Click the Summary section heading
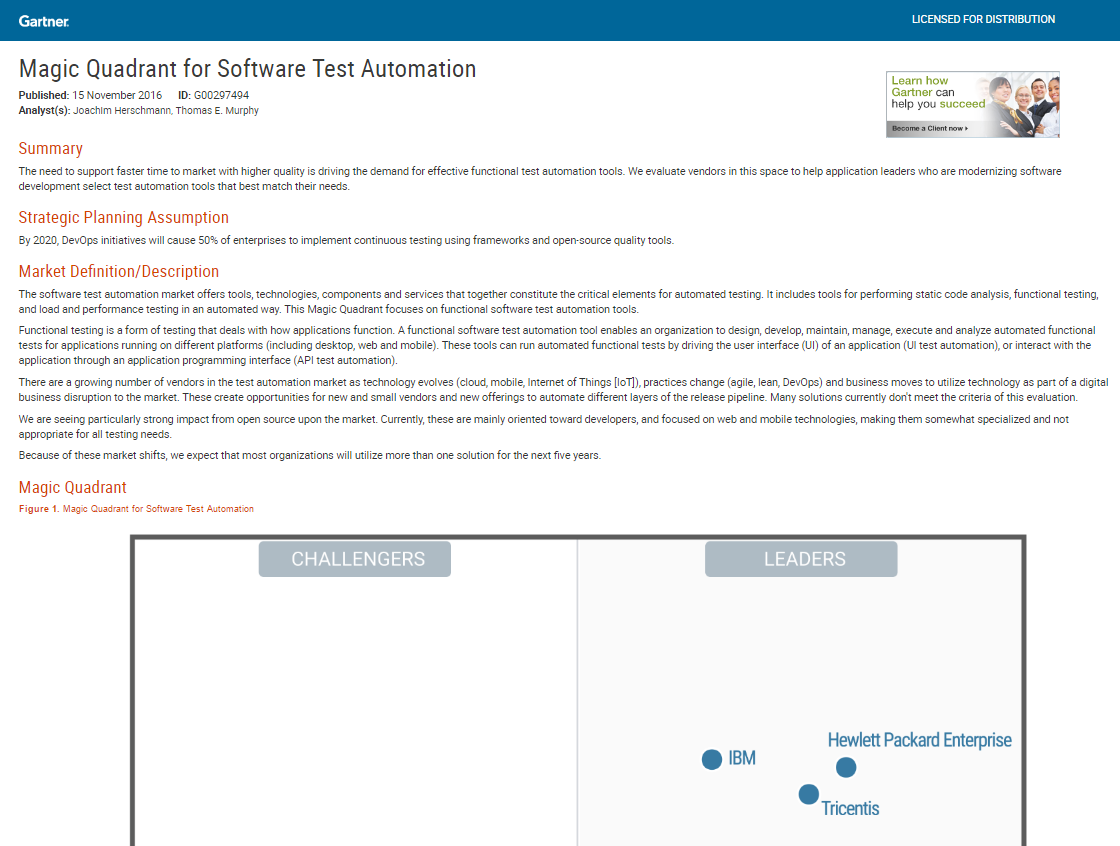The height and width of the screenshot is (846, 1120). coord(51,149)
